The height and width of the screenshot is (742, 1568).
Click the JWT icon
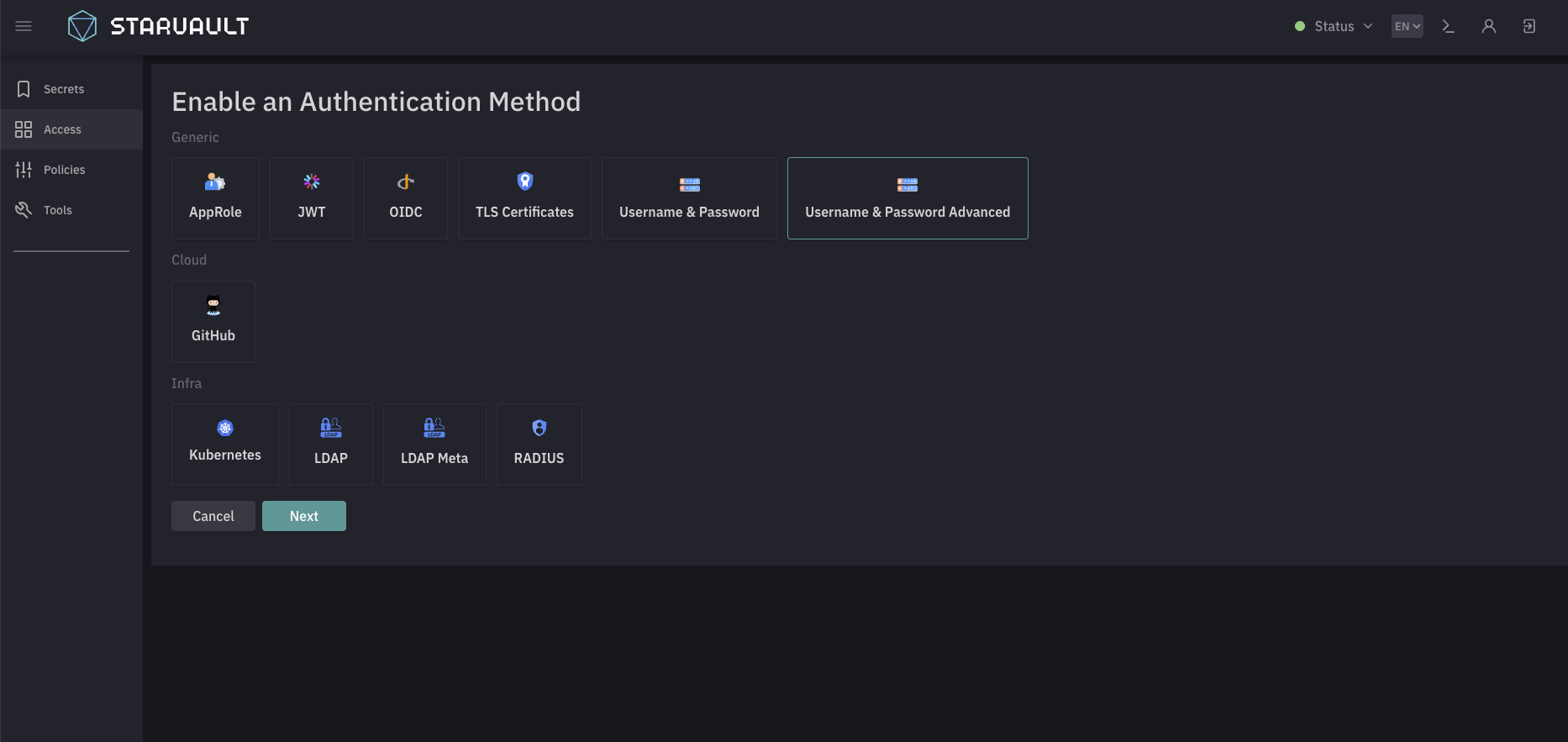(x=312, y=182)
